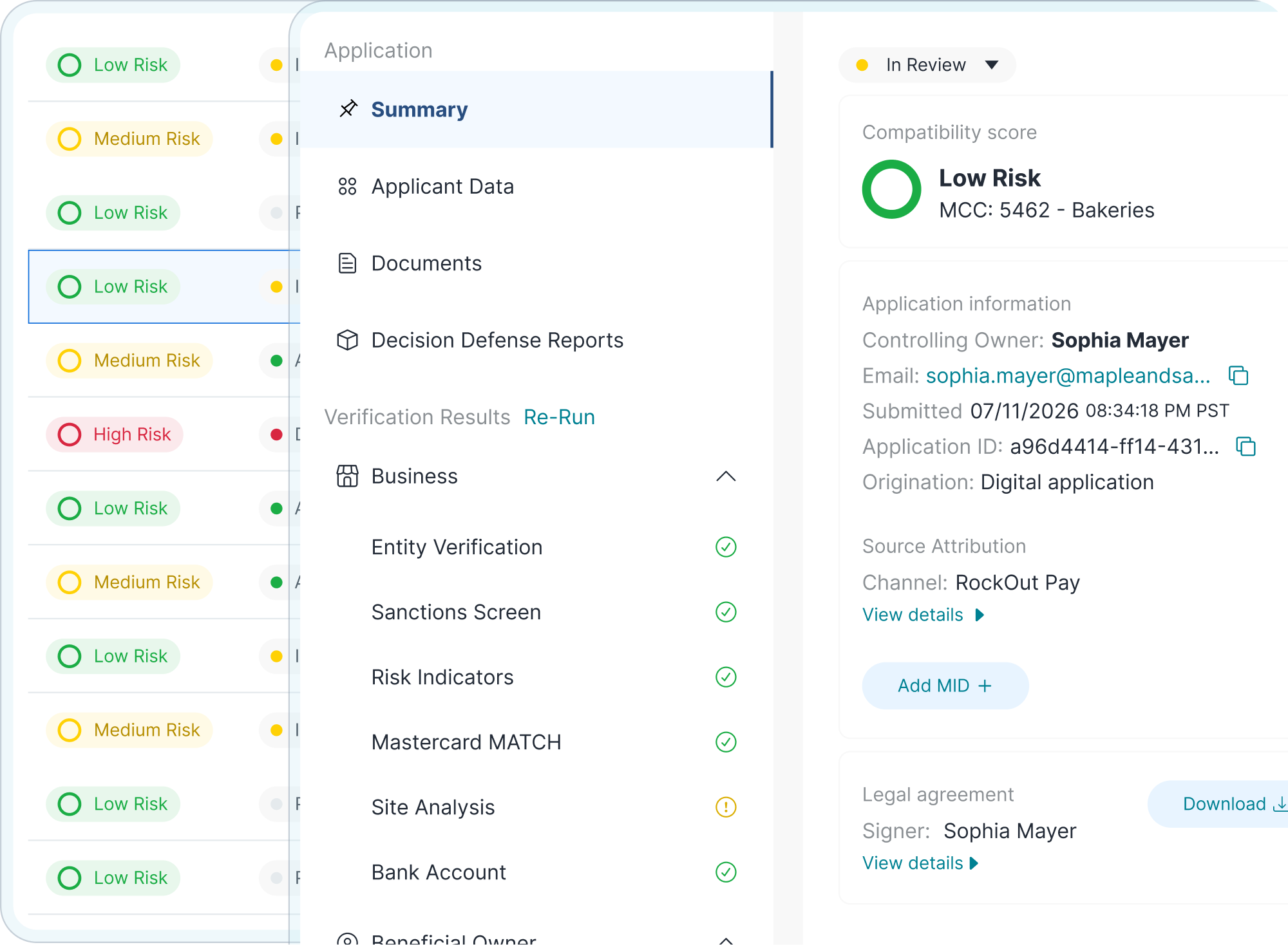Open sophia.mayer email link
The height and width of the screenshot is (945, 1288).
1068,376
